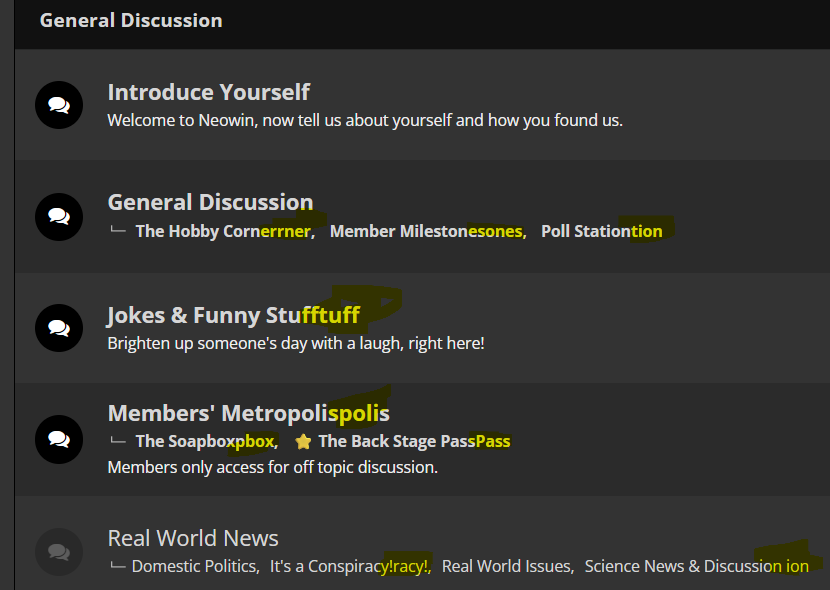Click 'Members only access for off topic' text
The width and height of the screenshot is (830, 590).
(x=273, y=467)
